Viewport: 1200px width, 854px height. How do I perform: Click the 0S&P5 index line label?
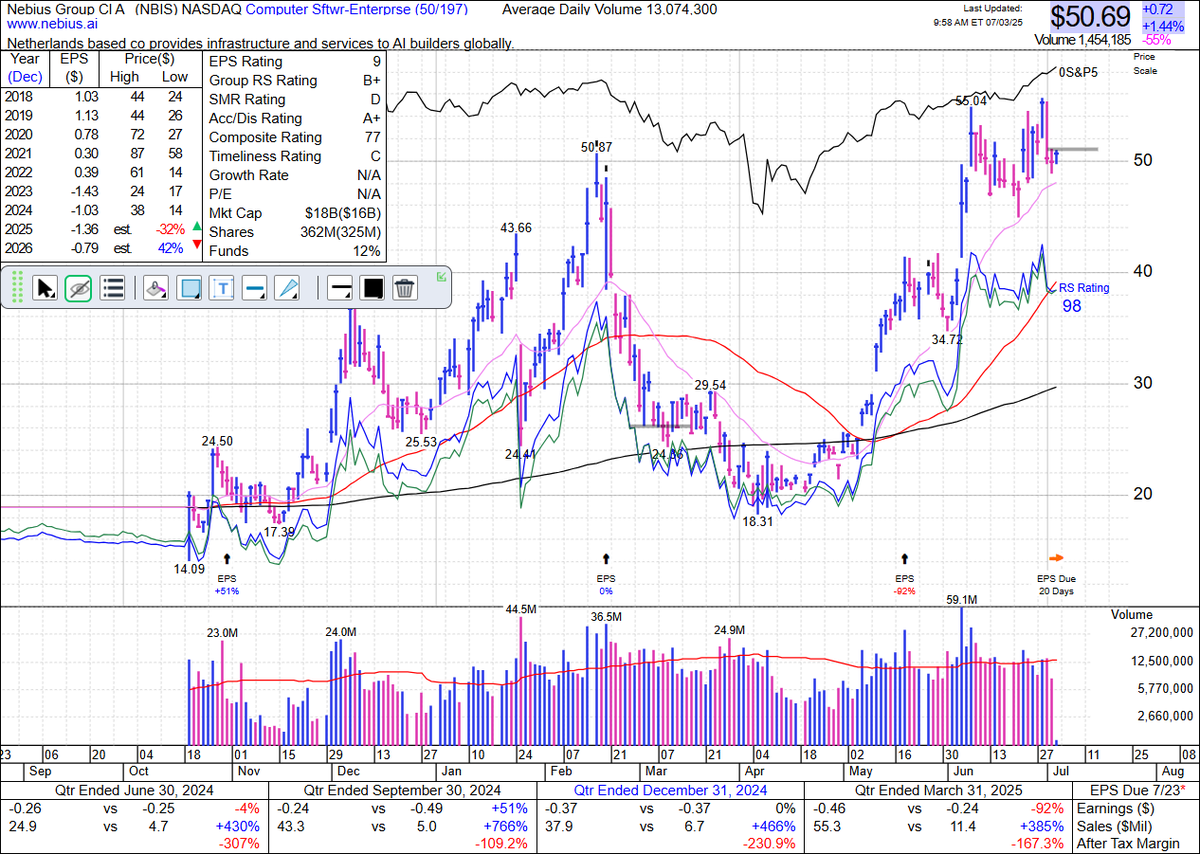pos(1078,72)
